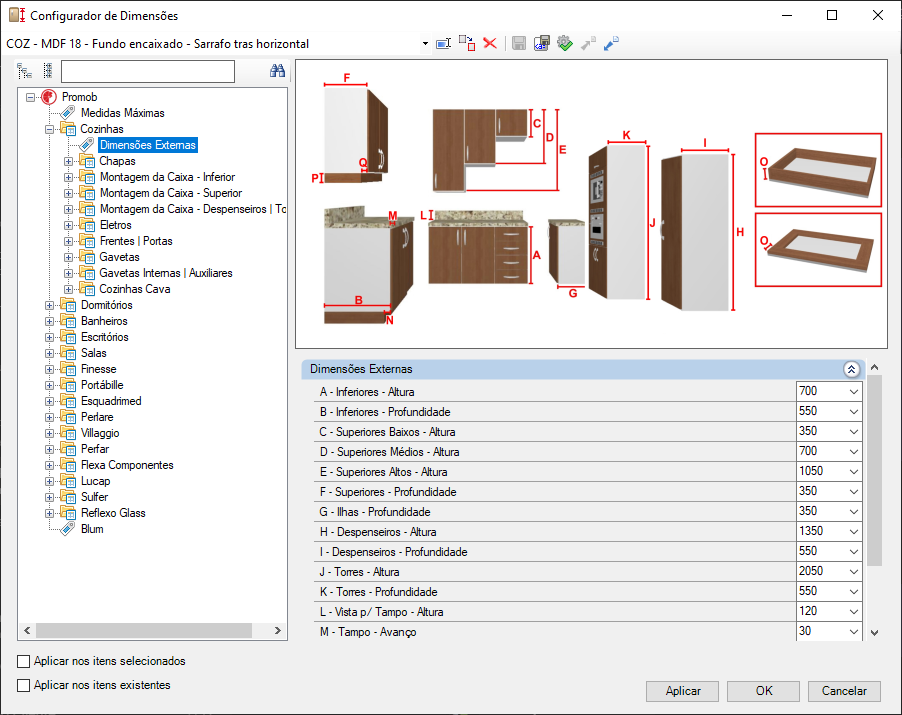Click label G - Ilhas - Profundidade

coord(375,512)
